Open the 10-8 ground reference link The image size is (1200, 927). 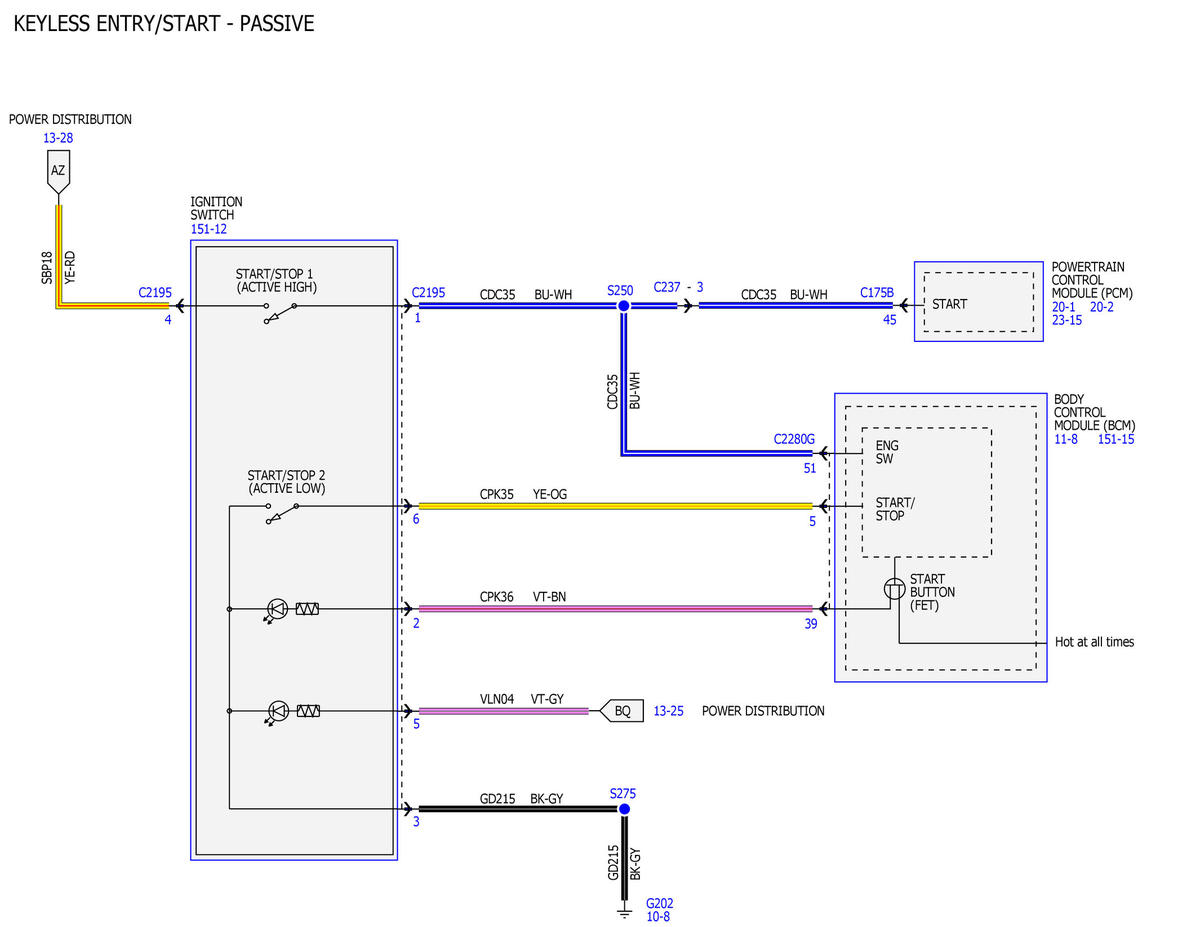coord(658,915)
